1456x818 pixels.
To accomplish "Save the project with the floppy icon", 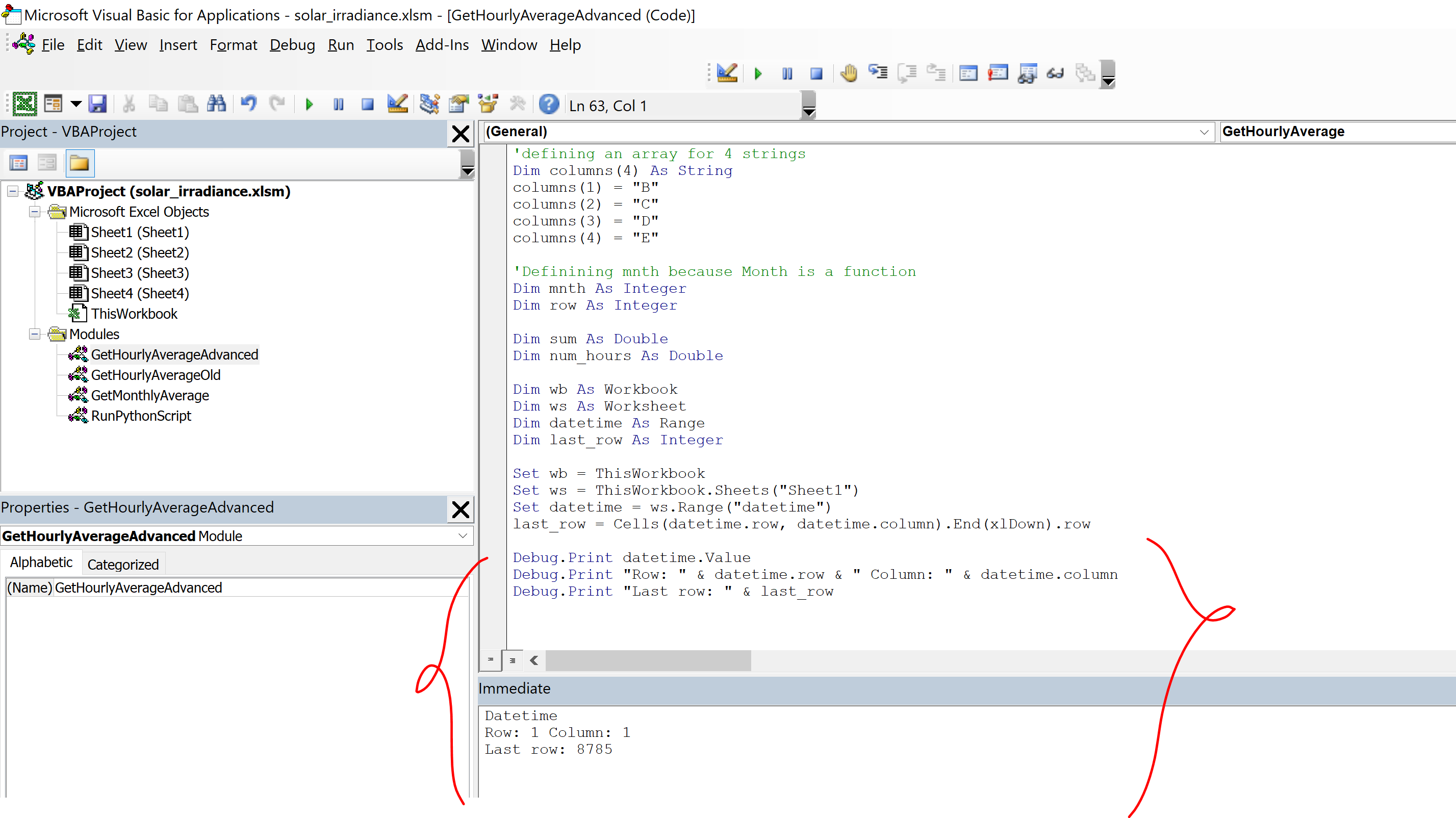I will (x=98, y=104).
